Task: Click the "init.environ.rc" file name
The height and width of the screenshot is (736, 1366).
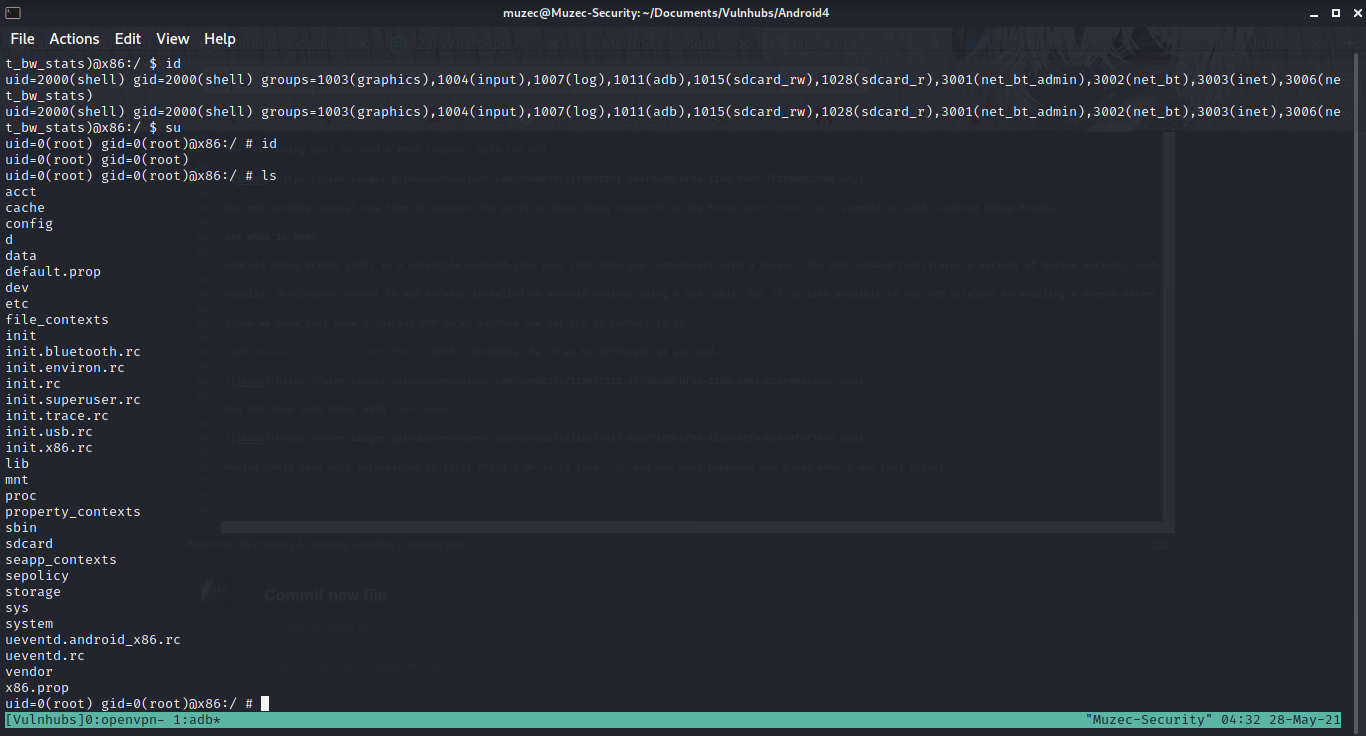Action: pyautogui.click(x=65, y=368)
